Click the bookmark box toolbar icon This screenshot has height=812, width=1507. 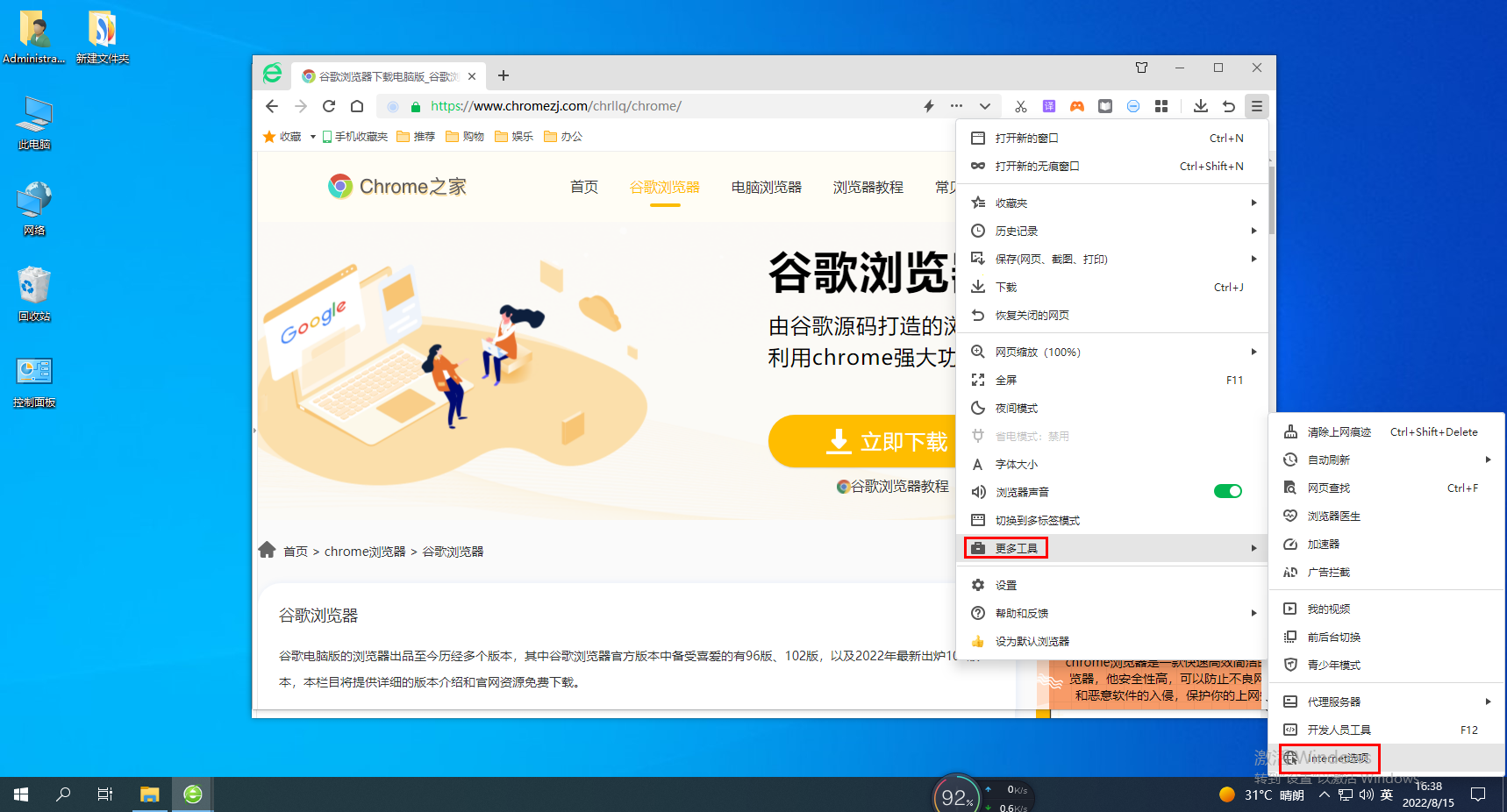click(x=1105, y=106)
